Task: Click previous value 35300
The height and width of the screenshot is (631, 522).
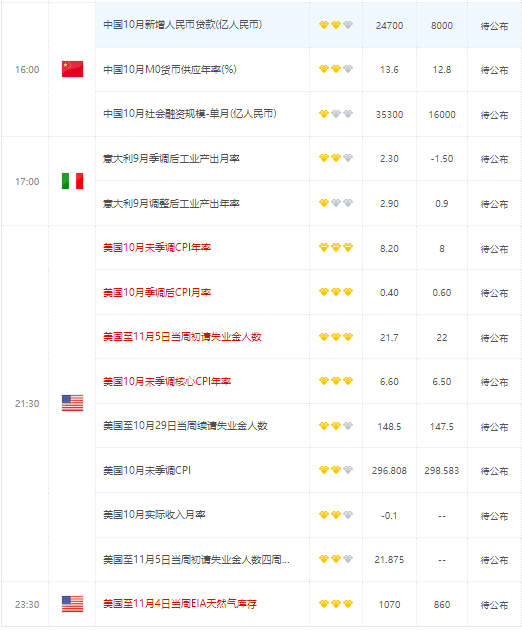Action: [x=389, y=115]
